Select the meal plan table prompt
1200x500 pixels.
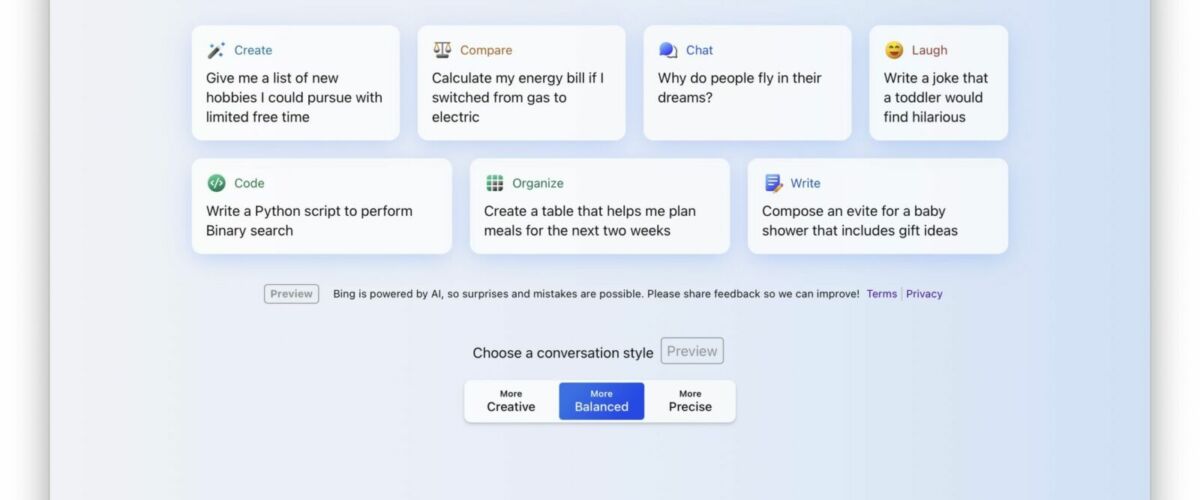coord(599,206)
